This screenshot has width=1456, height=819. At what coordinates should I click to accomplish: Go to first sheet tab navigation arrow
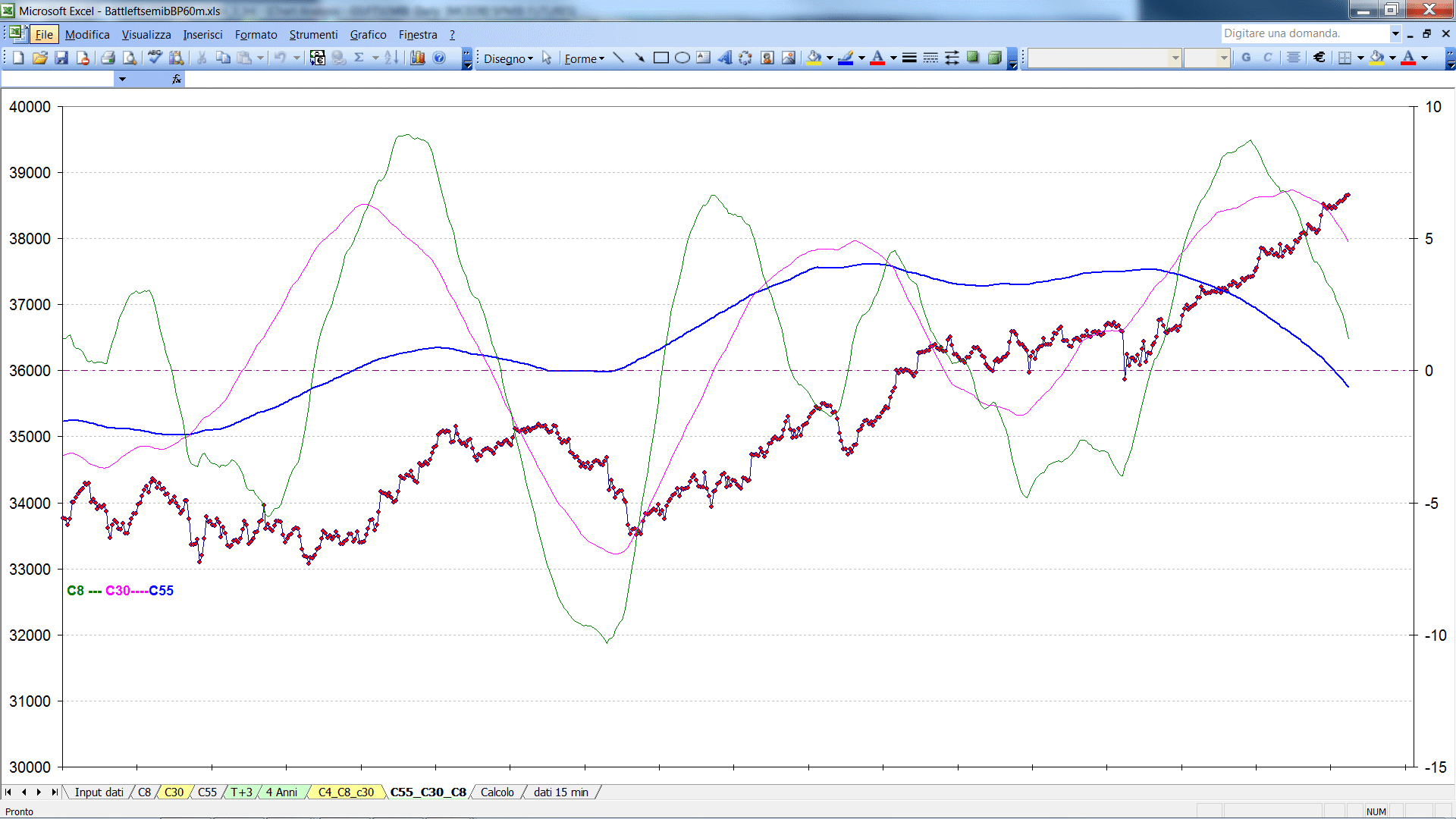click(x=8, y=792)
